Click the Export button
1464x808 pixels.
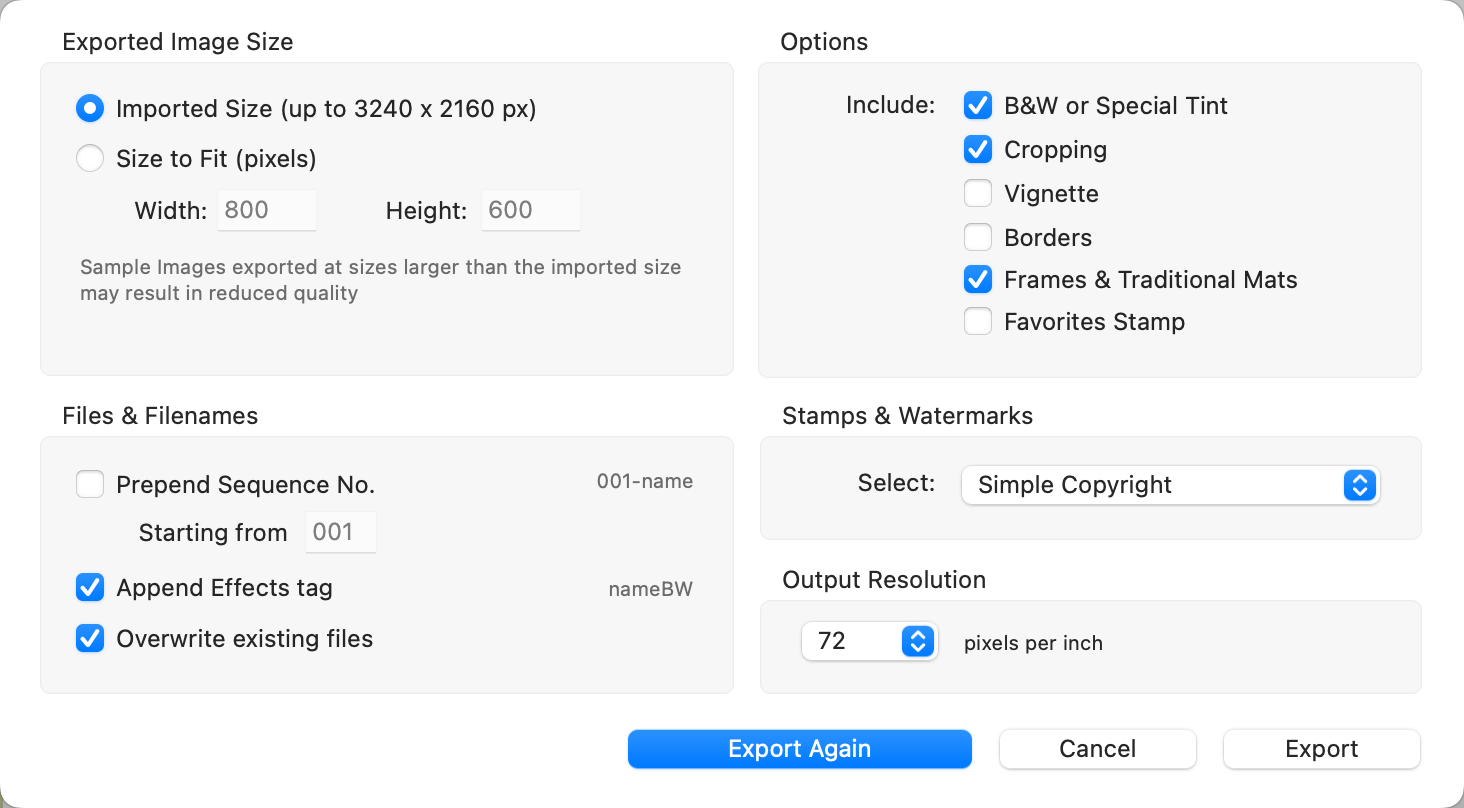(x=1321, y=749)
